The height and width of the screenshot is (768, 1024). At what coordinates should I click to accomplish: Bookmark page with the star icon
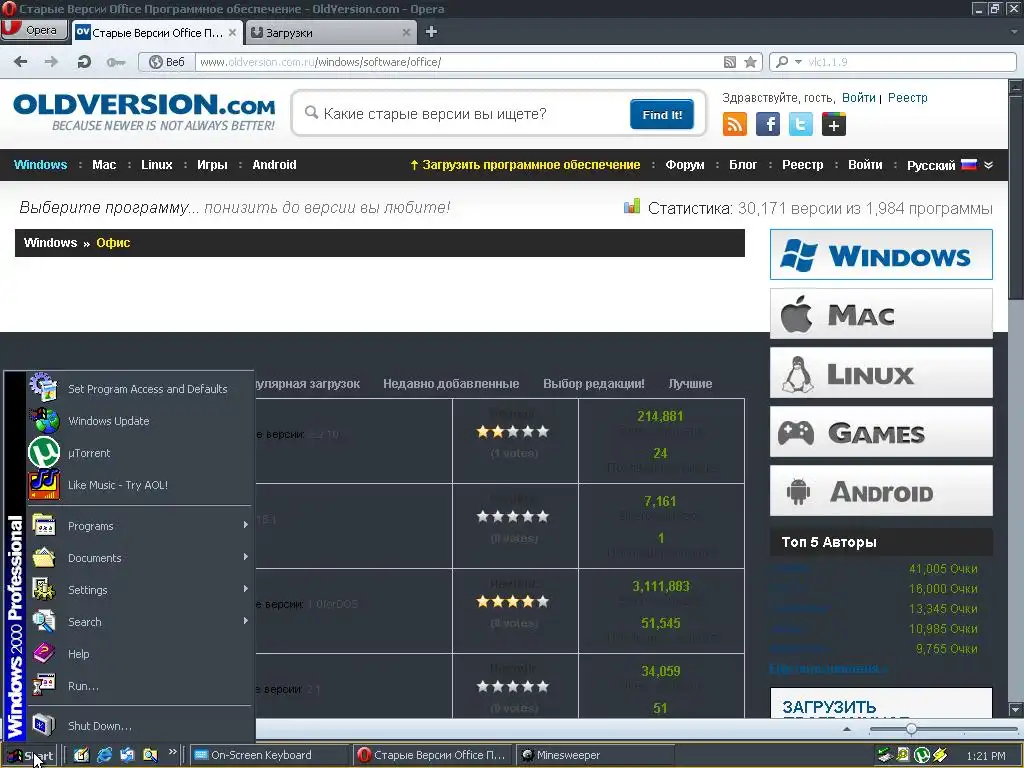coord(750,62)
